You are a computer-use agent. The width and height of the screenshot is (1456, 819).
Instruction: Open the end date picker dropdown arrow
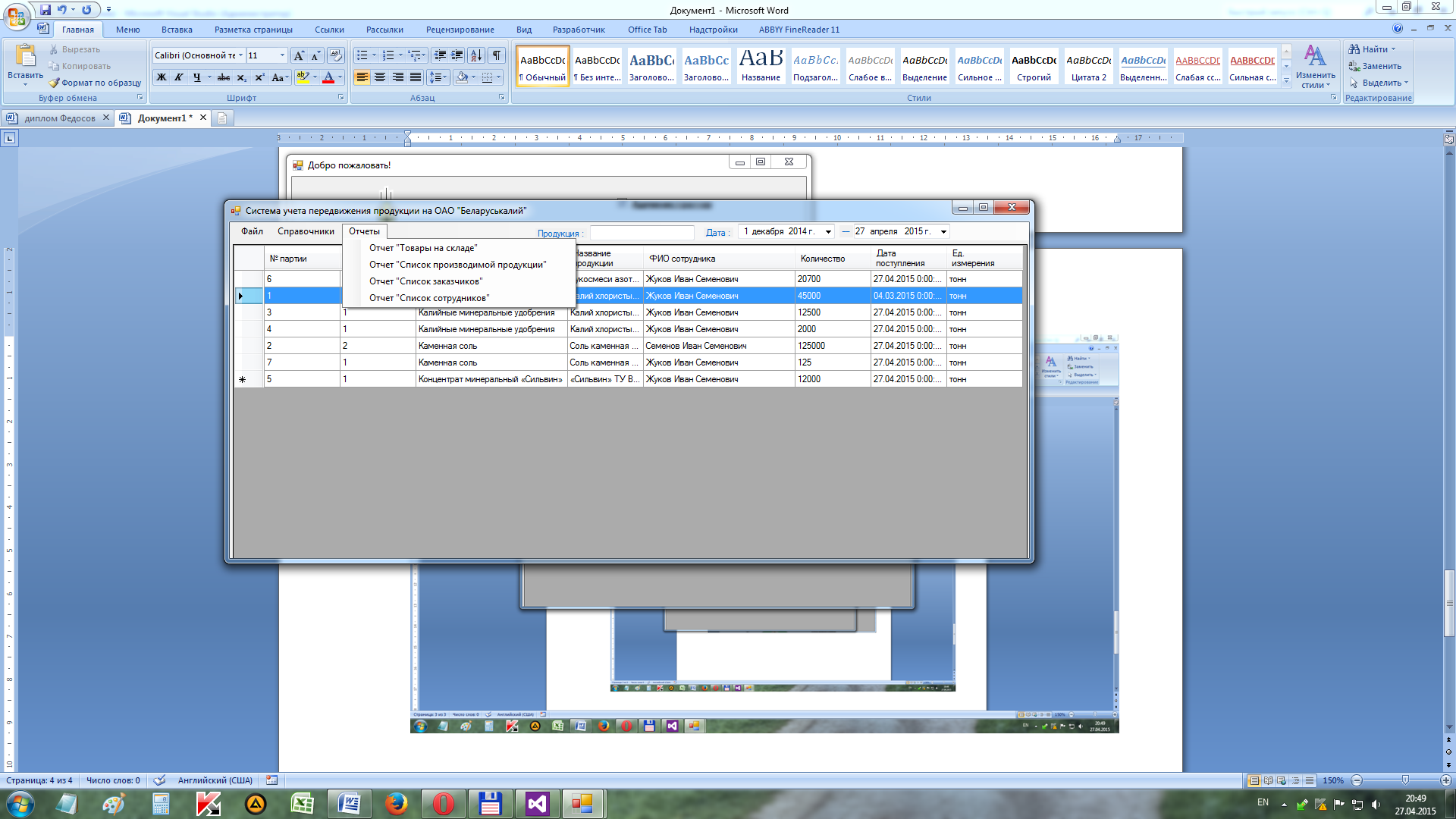(943, 232)
